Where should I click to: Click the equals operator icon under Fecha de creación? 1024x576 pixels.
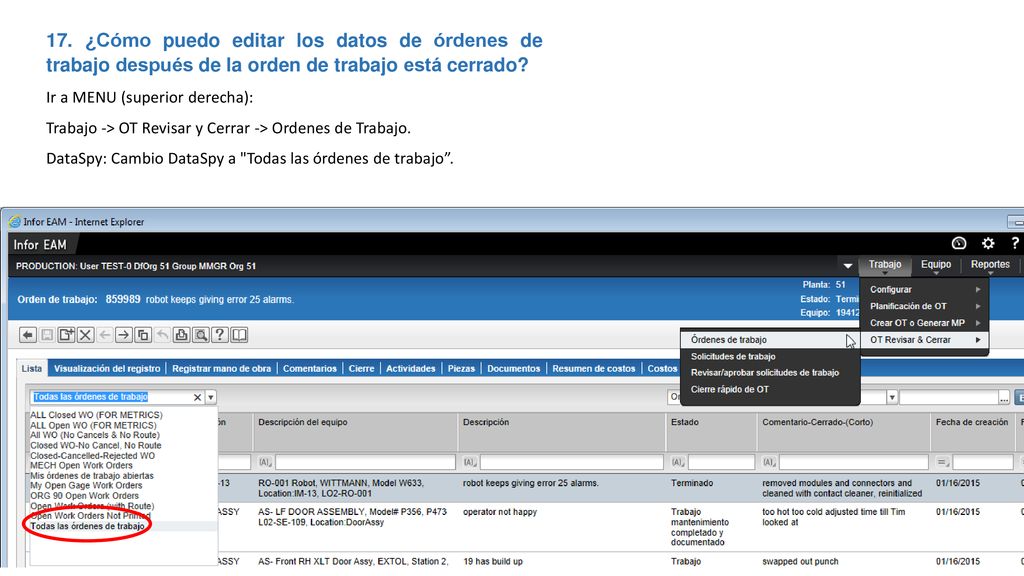click(942, 462)
